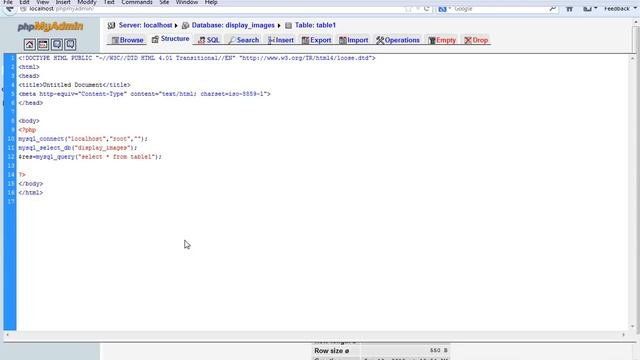
Task: Click the table icon beside Table: table1
Action: click(289, 25)
